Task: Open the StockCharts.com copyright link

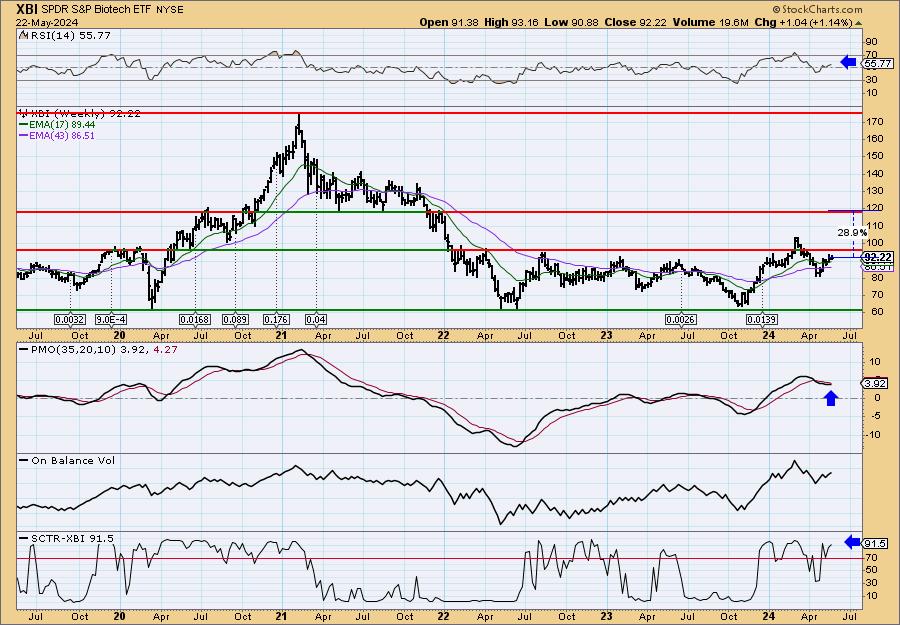Action: pos(817,9)
